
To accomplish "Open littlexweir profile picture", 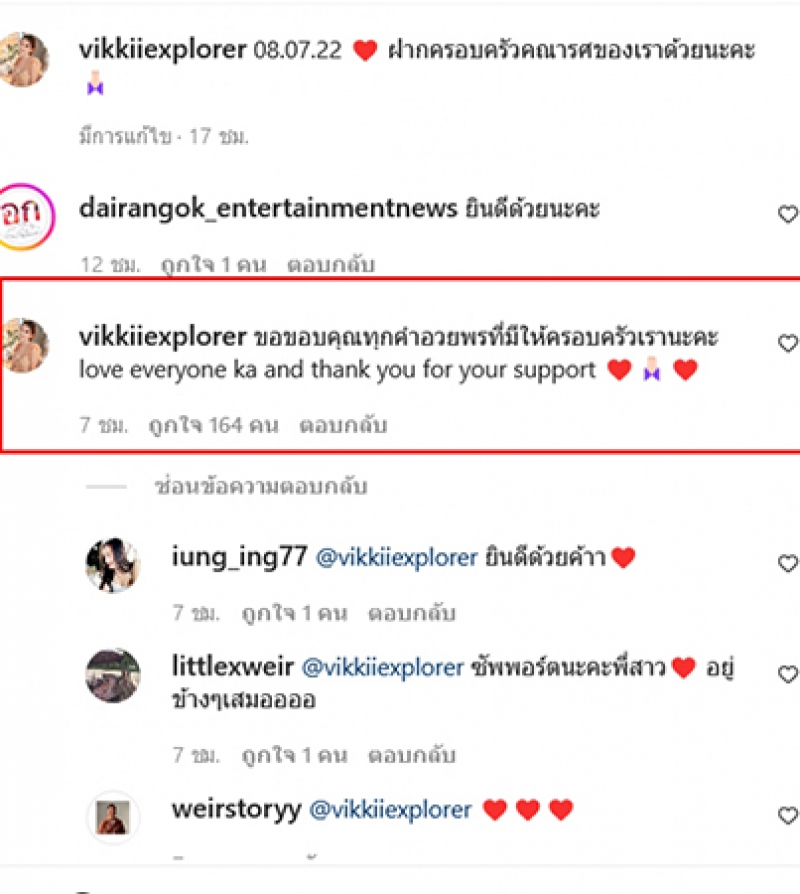I will click(x=113, y=675).
